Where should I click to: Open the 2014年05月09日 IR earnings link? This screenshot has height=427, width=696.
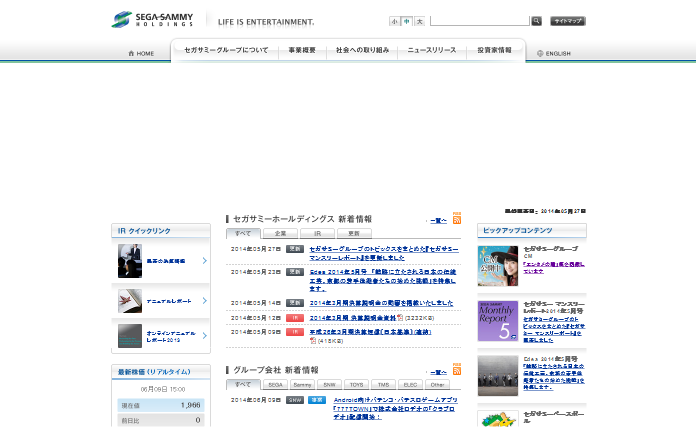click(370, 332)
